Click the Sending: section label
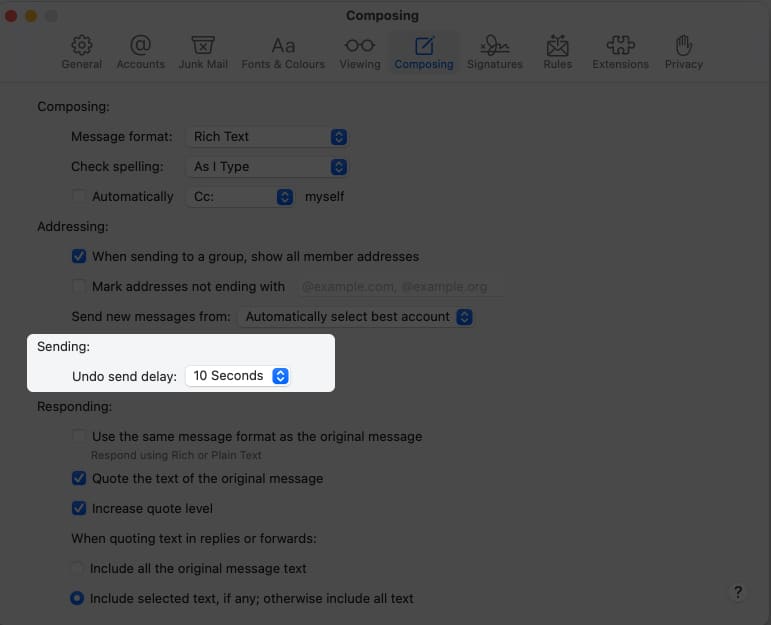771x625 pixels. point(63,347)
